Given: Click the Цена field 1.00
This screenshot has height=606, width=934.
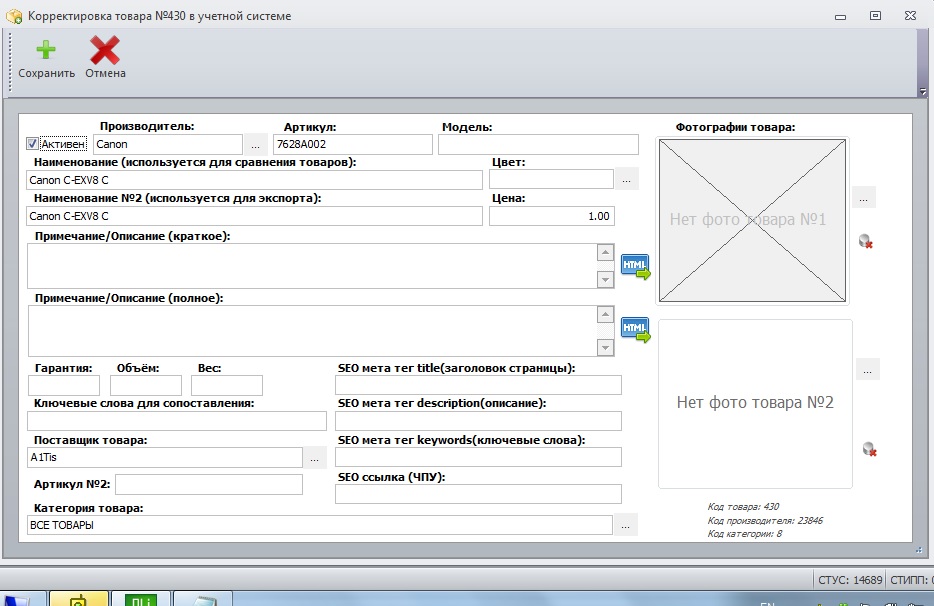Looking at the screenshot, I should point(552,216).
